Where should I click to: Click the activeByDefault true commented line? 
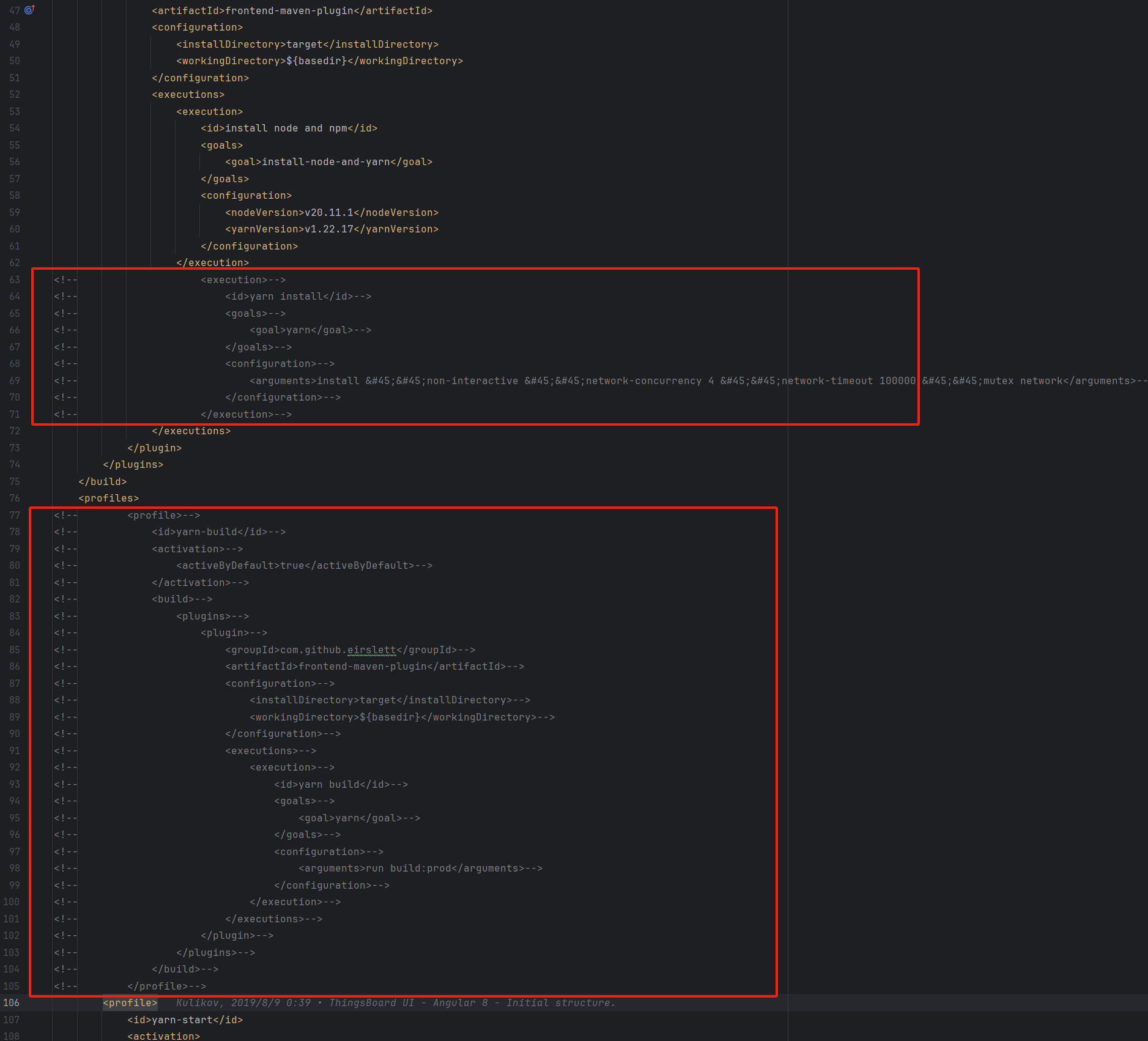(304, 565)
